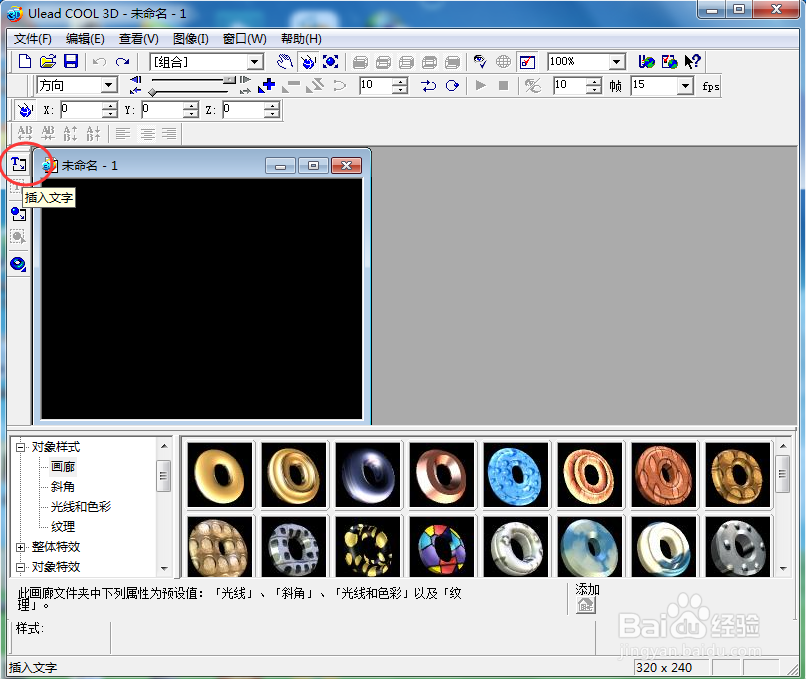This screenshot has width=806, height=679.
Task: Toggle ping-pong mode icon
Action: pos(428,85)
